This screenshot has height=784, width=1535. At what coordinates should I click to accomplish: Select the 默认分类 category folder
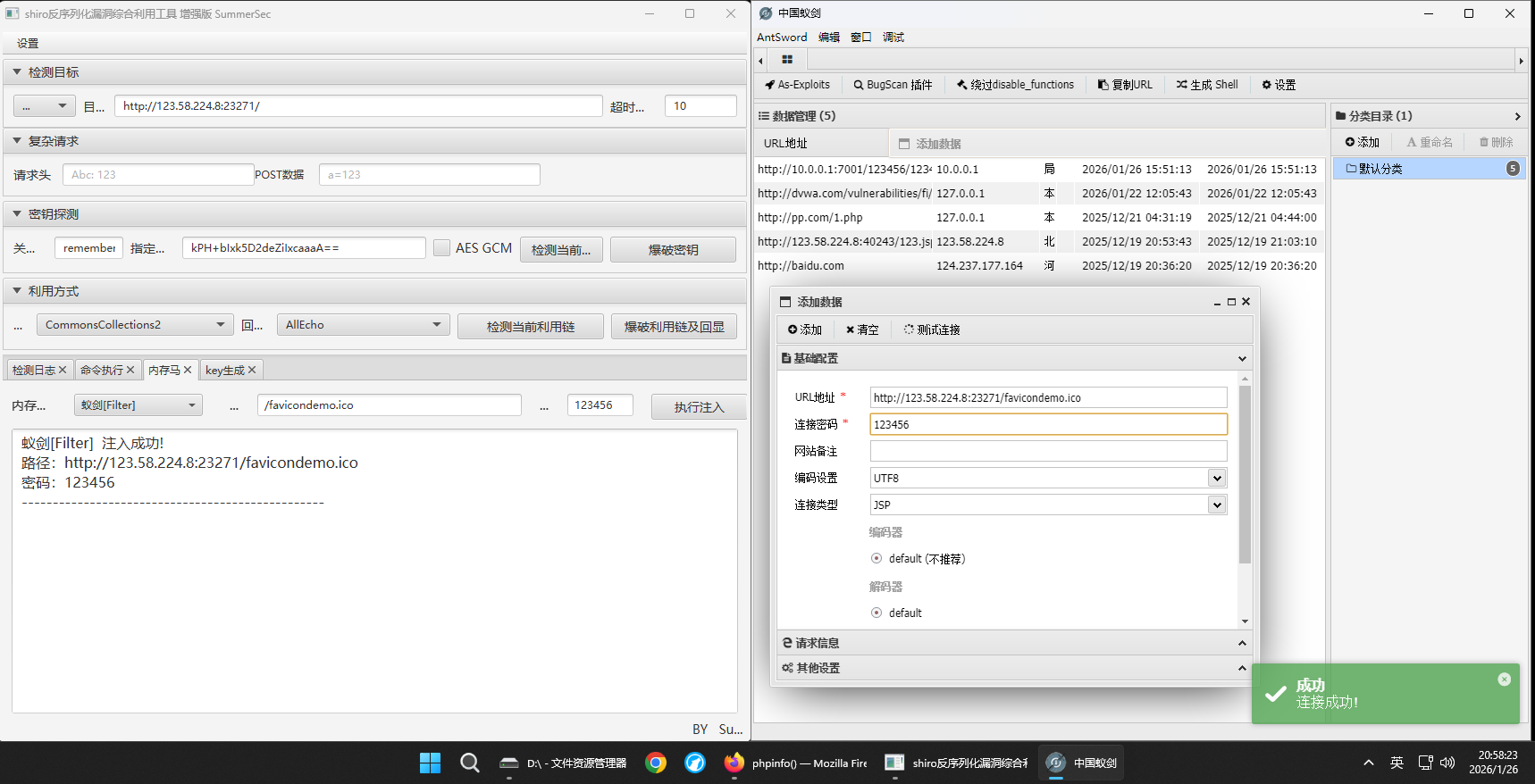[x=1428, y=169]
